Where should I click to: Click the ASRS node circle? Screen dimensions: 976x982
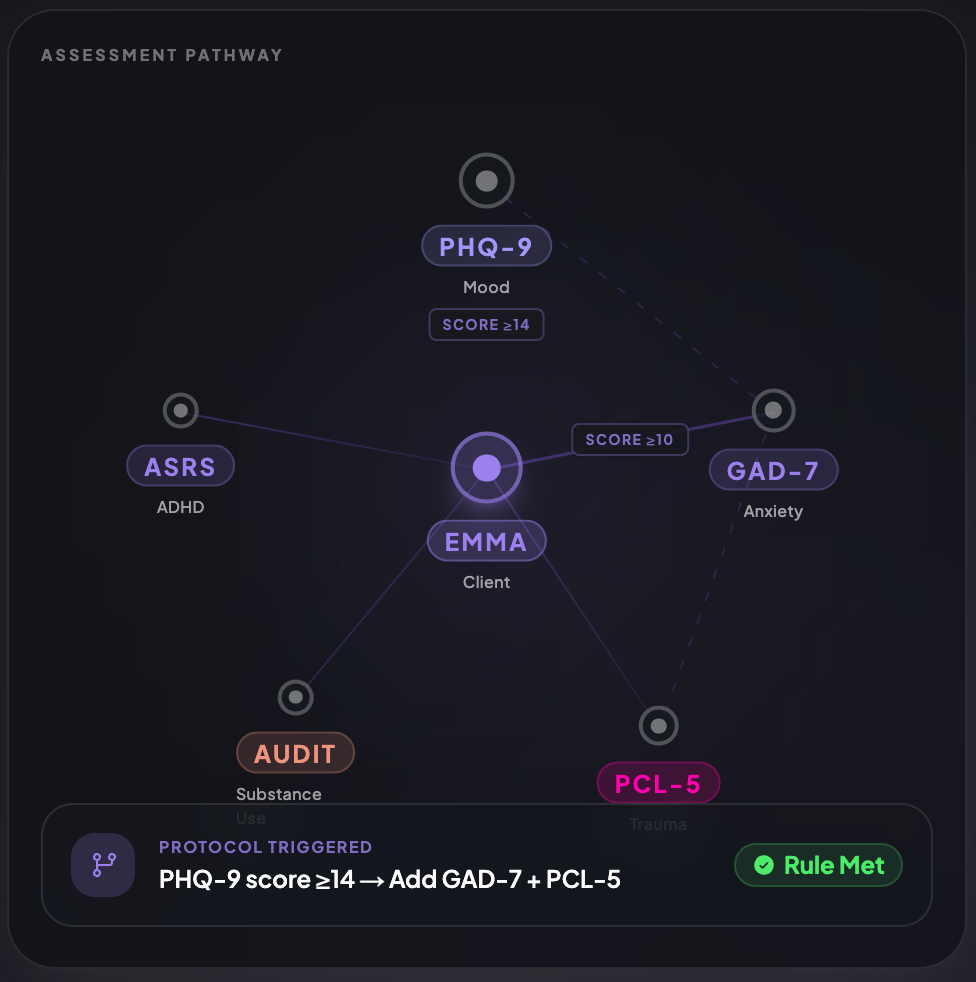click(180, 410)
